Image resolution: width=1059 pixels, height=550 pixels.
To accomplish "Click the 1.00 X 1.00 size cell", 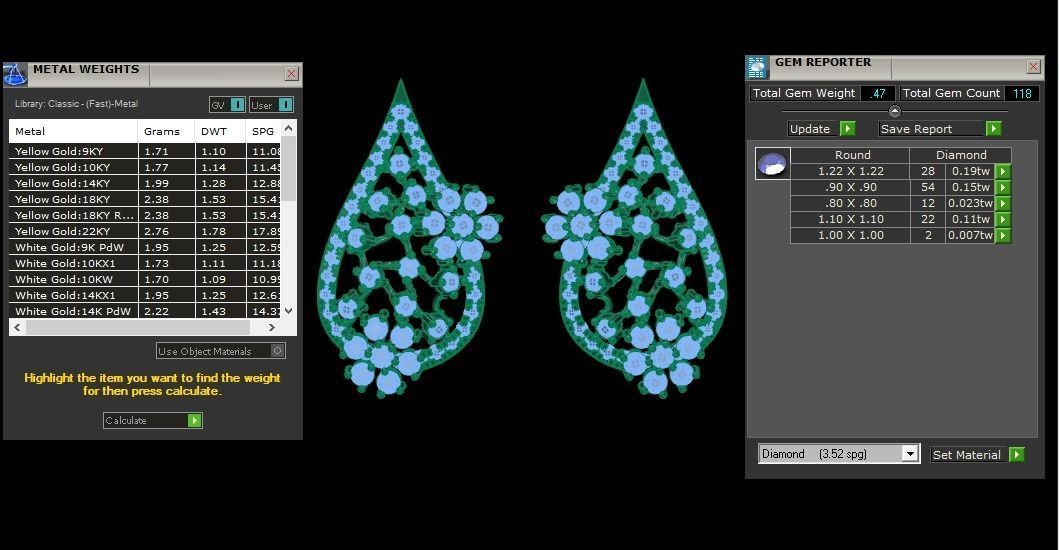I will pos(850,235).
